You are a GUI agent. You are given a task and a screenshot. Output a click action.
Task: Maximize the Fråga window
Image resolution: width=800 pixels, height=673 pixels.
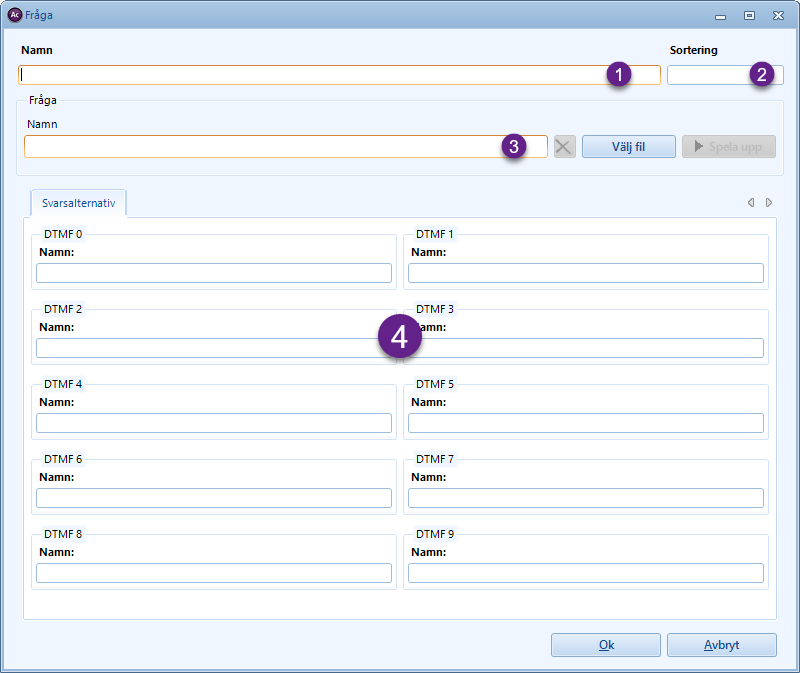tap(749, 16)
